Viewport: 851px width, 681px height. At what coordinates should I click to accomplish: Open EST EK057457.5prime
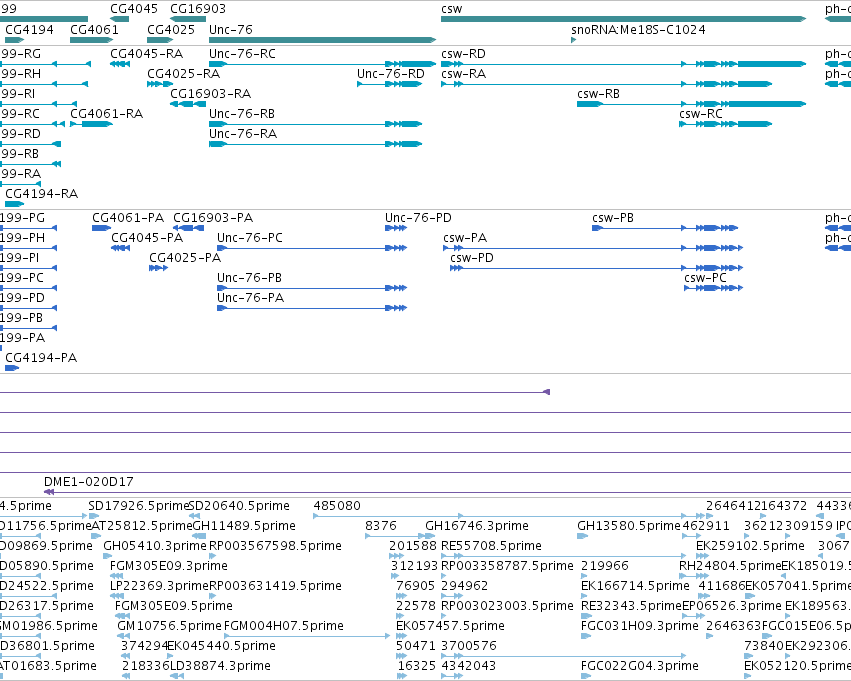pos(450,626)
